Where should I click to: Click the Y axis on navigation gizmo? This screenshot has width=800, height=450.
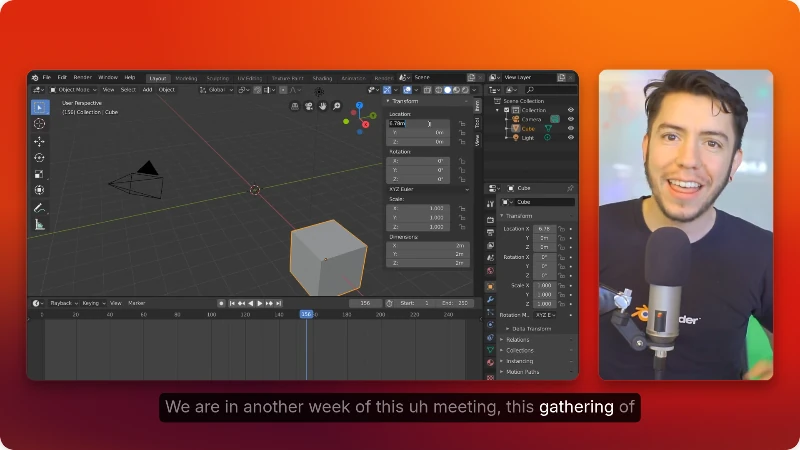coord(373,116)
